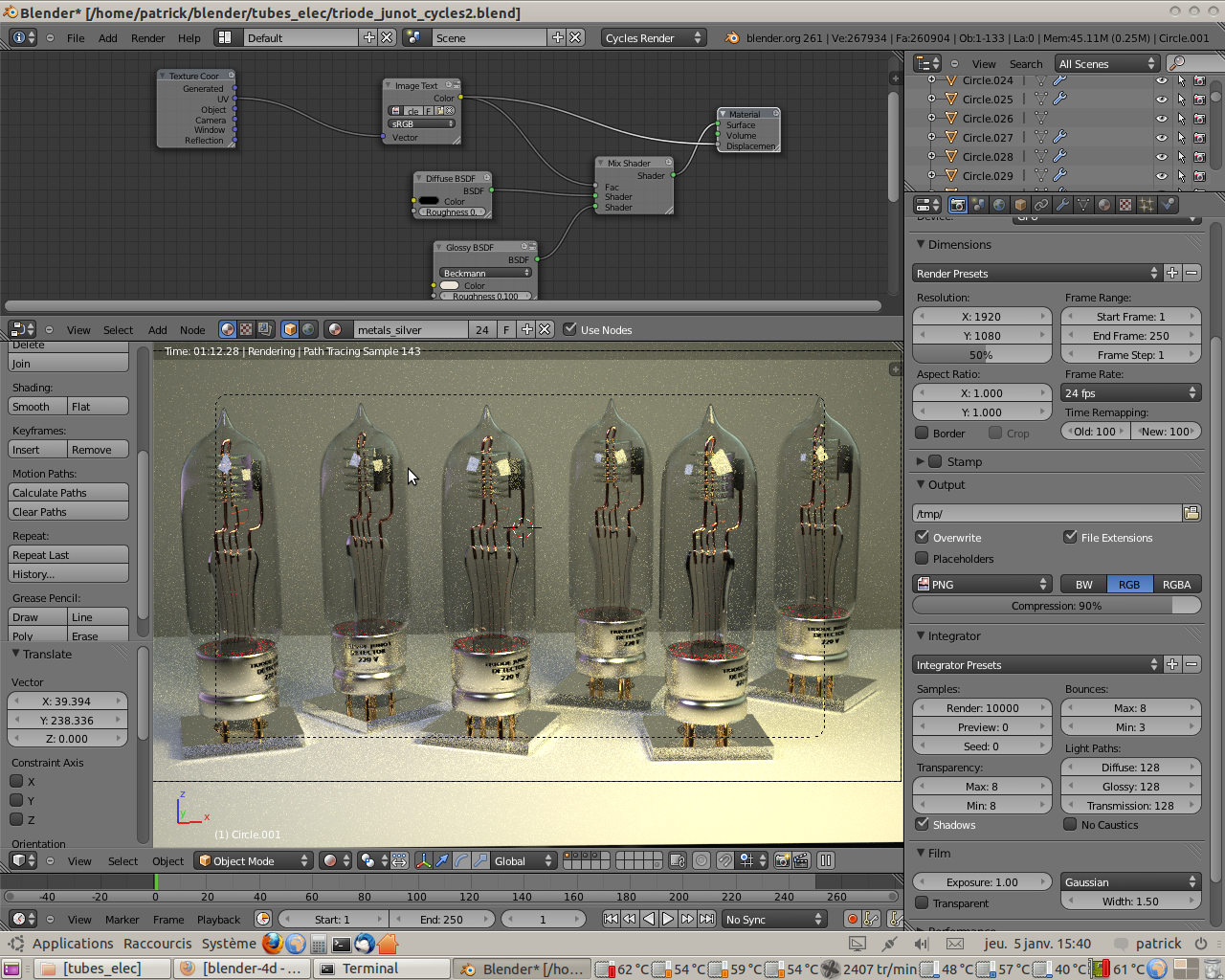
Task: Open the Cycles Render engine dropdown
Action: click(653, 37)
